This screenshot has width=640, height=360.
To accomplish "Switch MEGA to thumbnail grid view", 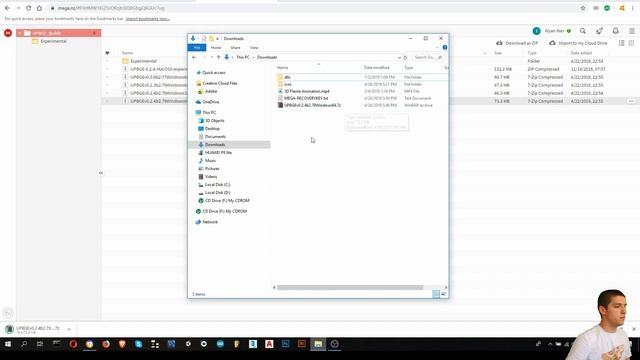I will coord(631,43).
